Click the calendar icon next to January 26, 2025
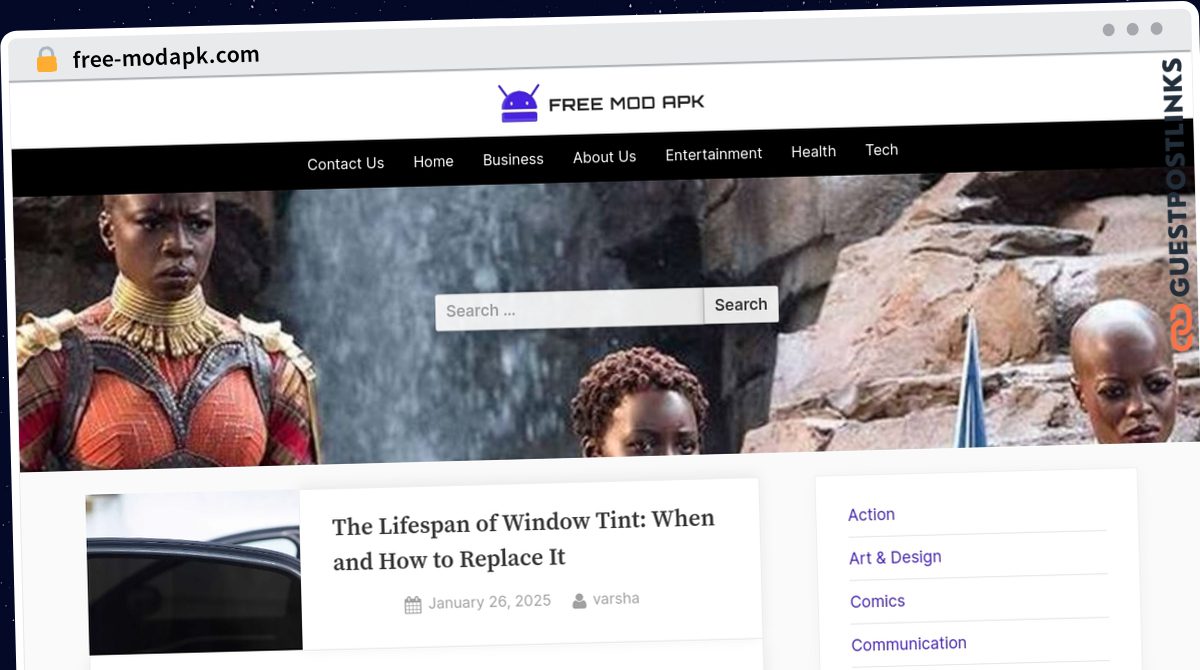Image resolution: width=1200 pixels, height=670 pixels. tap(413, 604)
